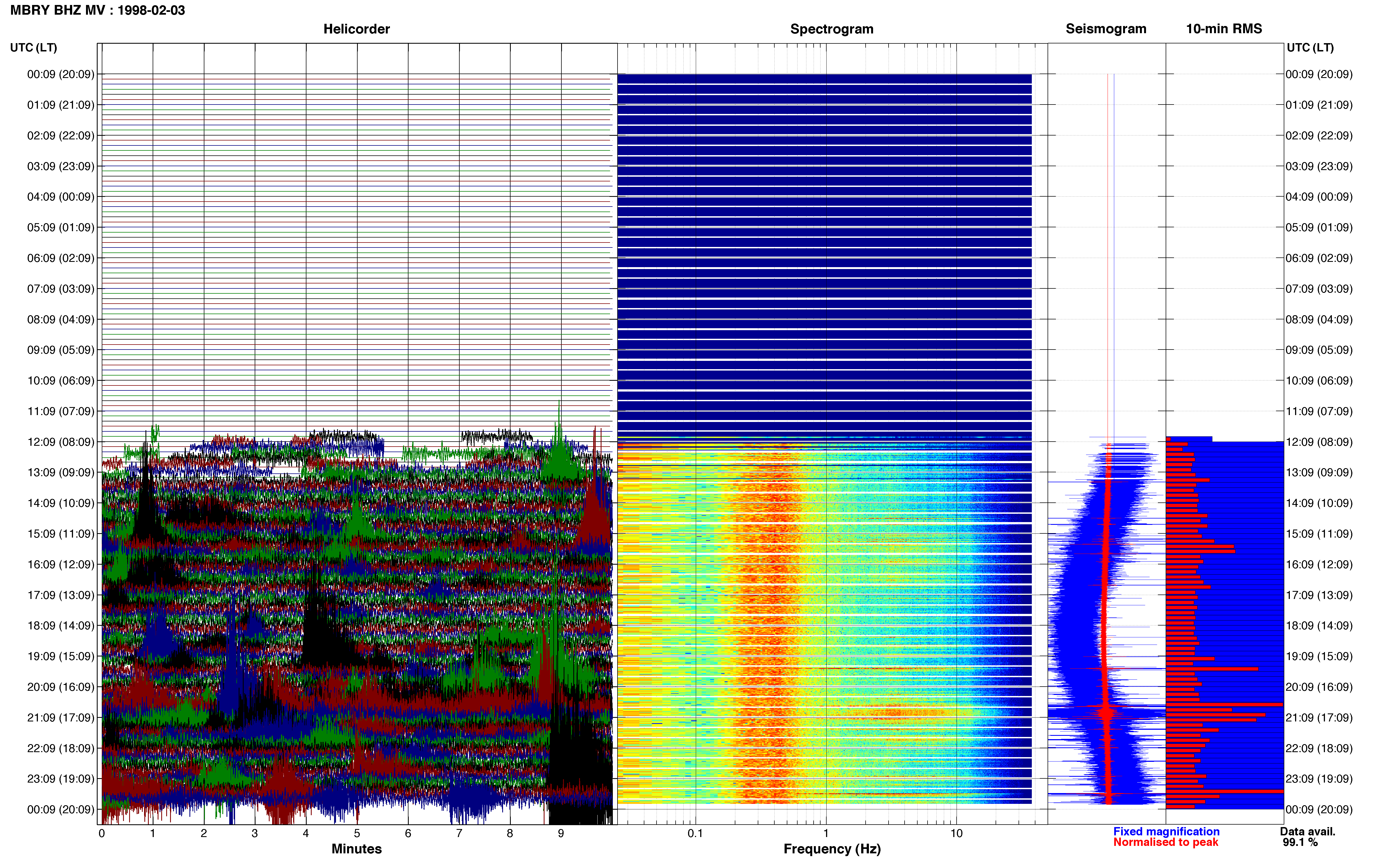1388x868 pixels.
Task: Click the 99.1 % data availability value
Action: click(x=1300, y=842)
